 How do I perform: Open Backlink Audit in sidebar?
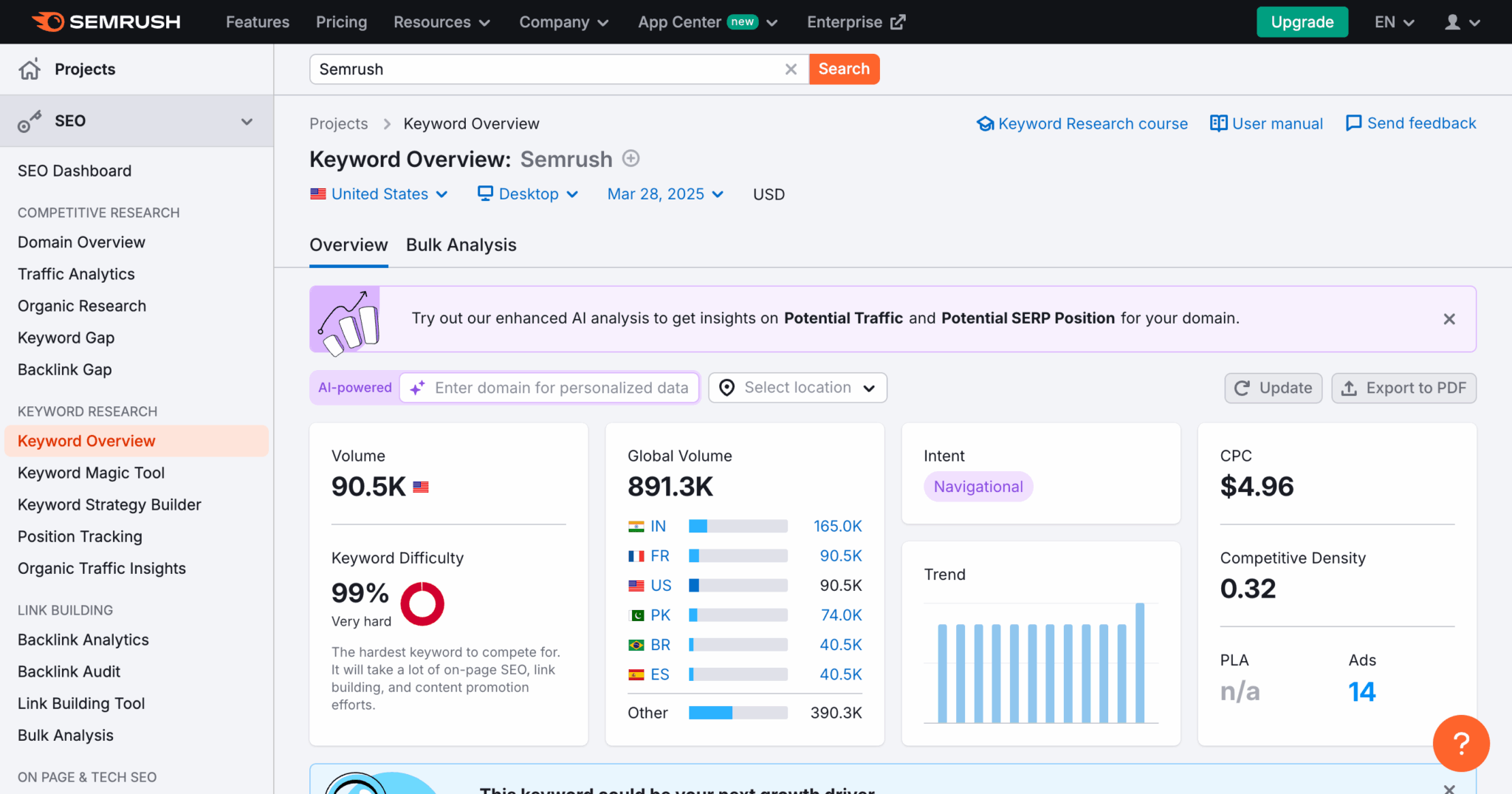click(69, 671)
